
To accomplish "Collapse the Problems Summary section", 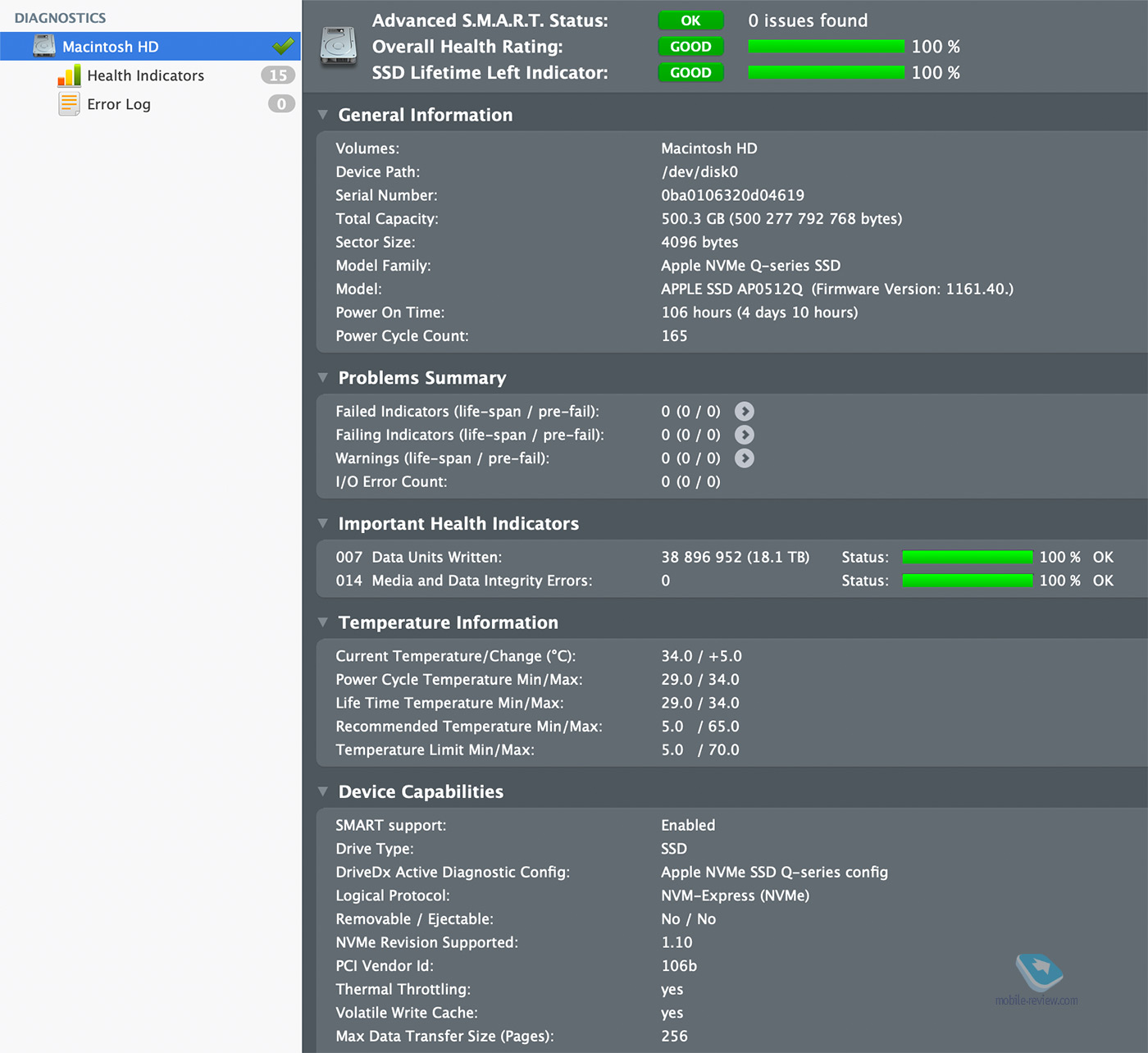I will click(323, 378).
